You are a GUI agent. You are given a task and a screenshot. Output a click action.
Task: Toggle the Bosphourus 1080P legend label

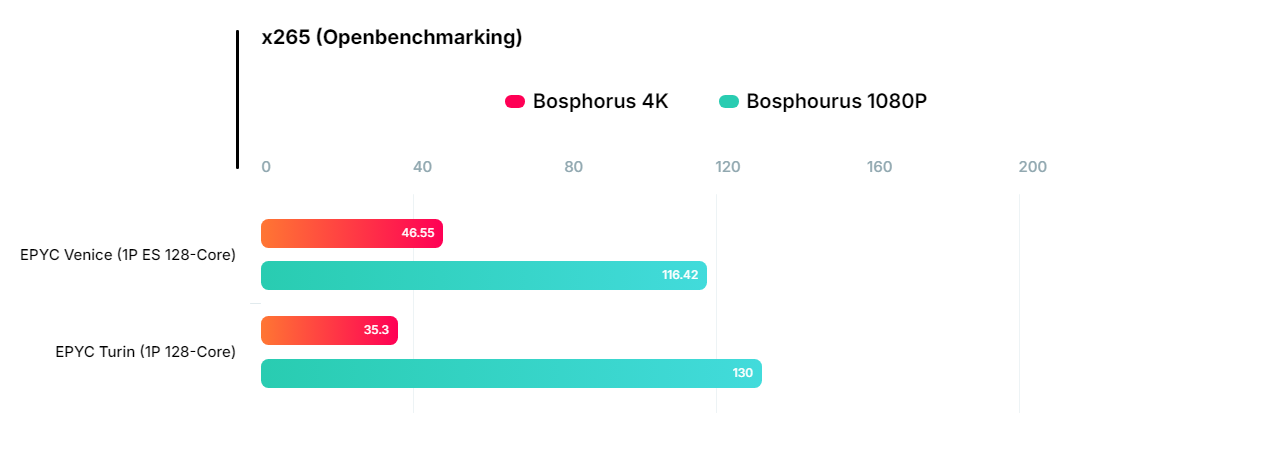pos(836,101)
